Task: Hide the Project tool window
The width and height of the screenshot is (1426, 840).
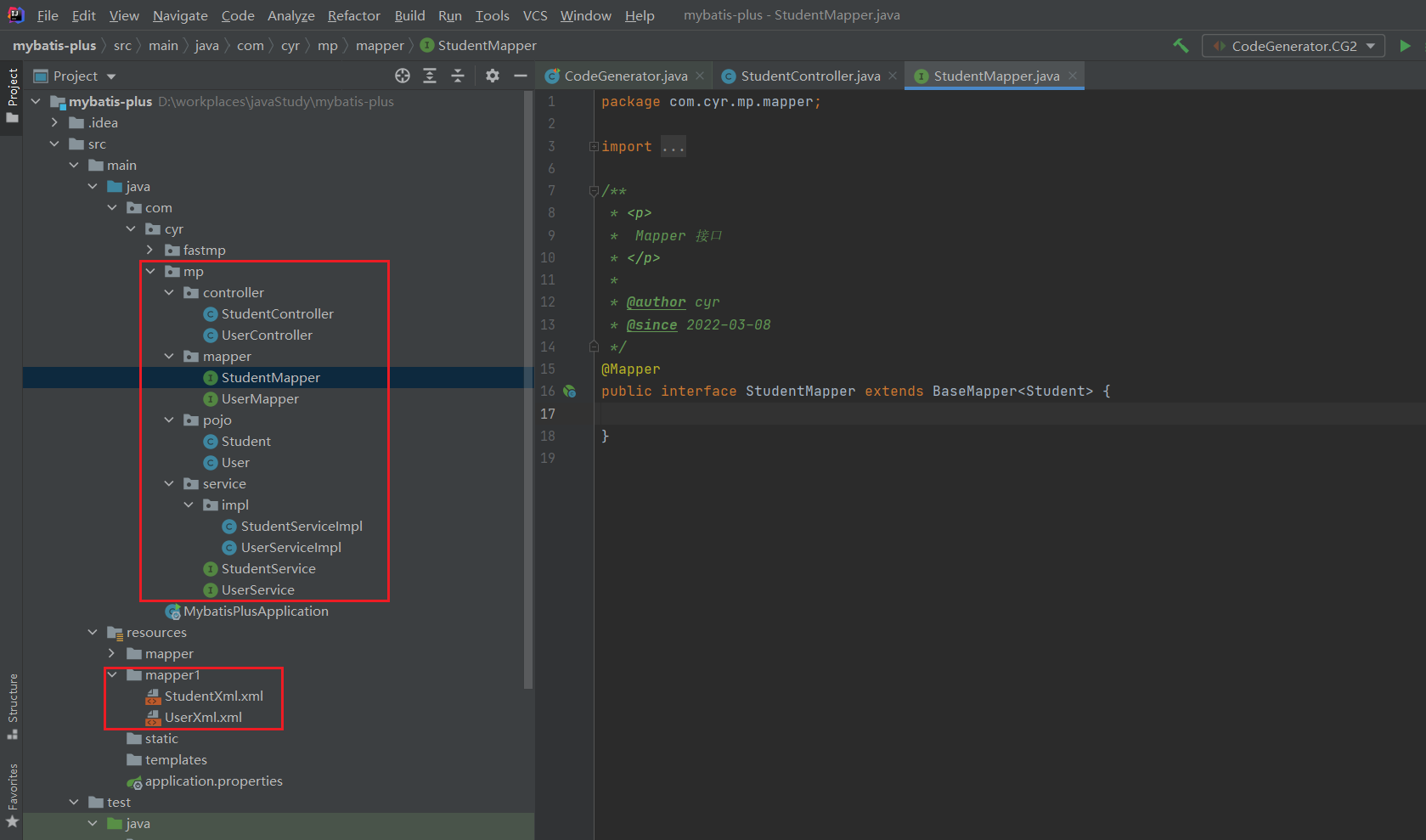Action: coord(521,76)
